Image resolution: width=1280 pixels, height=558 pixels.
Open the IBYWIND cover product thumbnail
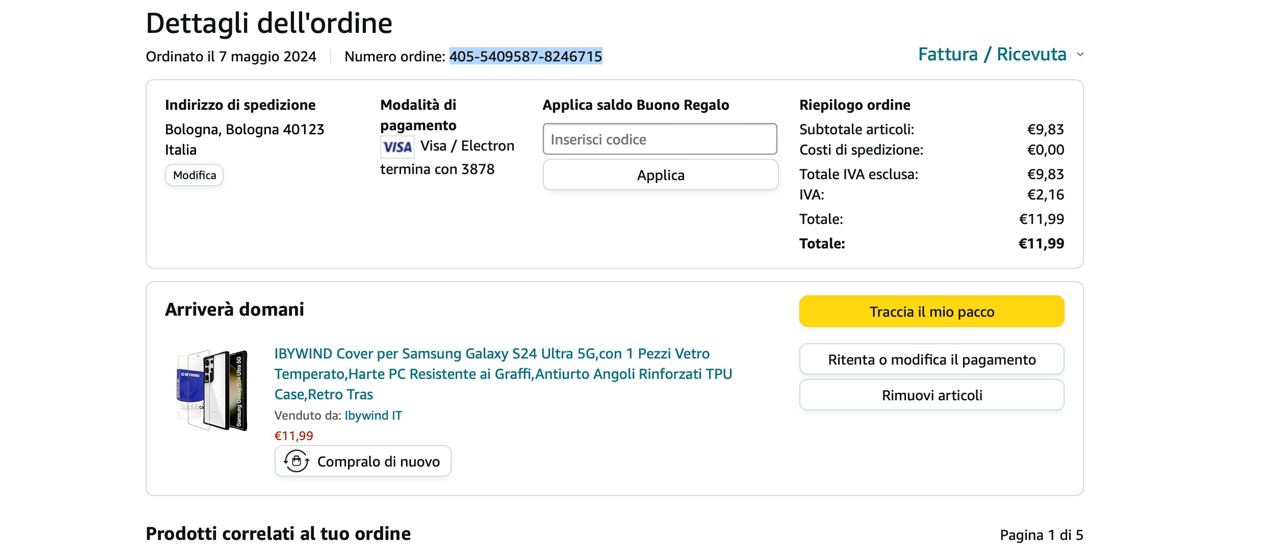pyautogui.click(x=212, y=390)
